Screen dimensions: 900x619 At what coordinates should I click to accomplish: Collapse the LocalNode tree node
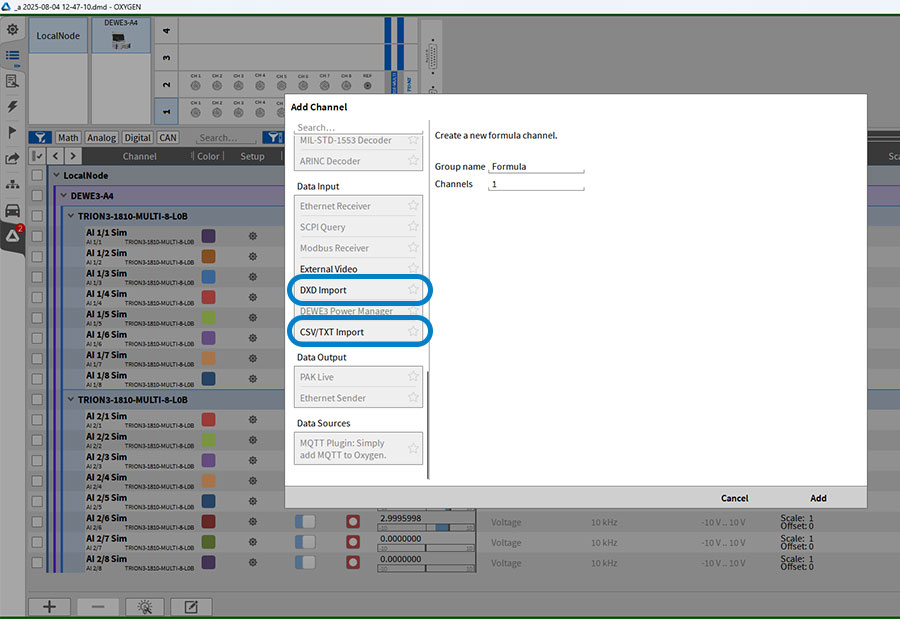click(x=56, y=175)
